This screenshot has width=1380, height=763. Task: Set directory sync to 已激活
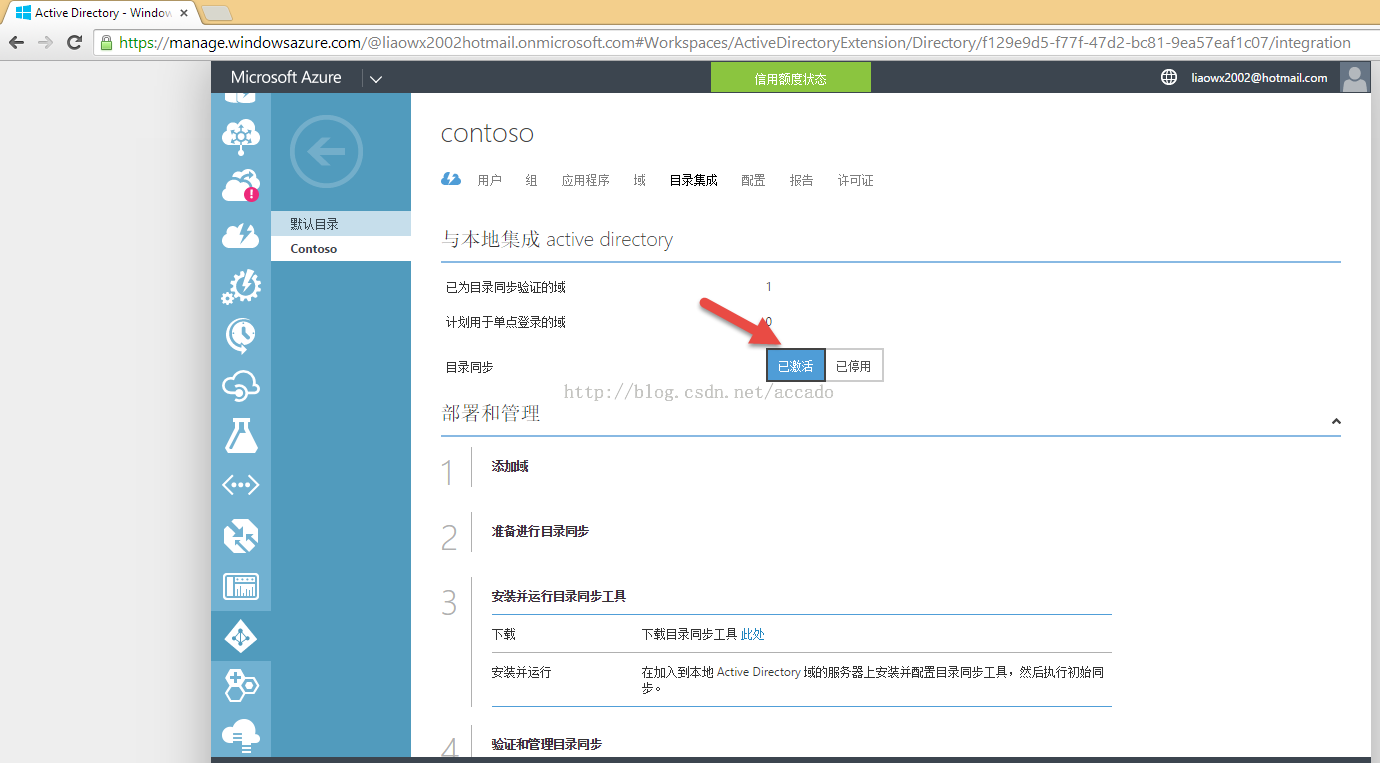pos(796,366)
